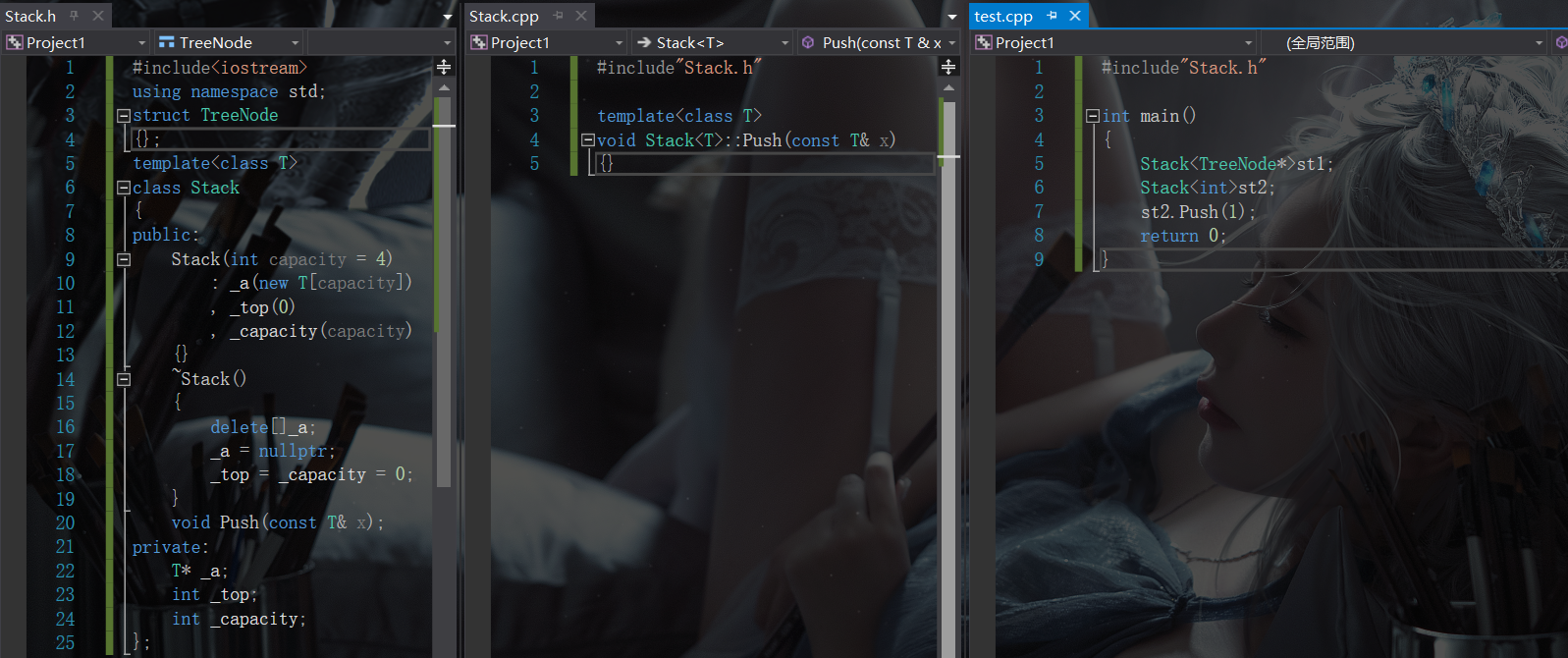Click 'void Stack<T>::Push(const T& x)' definition
This screenshot has height=658, width=1568.
(x=746, y=140)
